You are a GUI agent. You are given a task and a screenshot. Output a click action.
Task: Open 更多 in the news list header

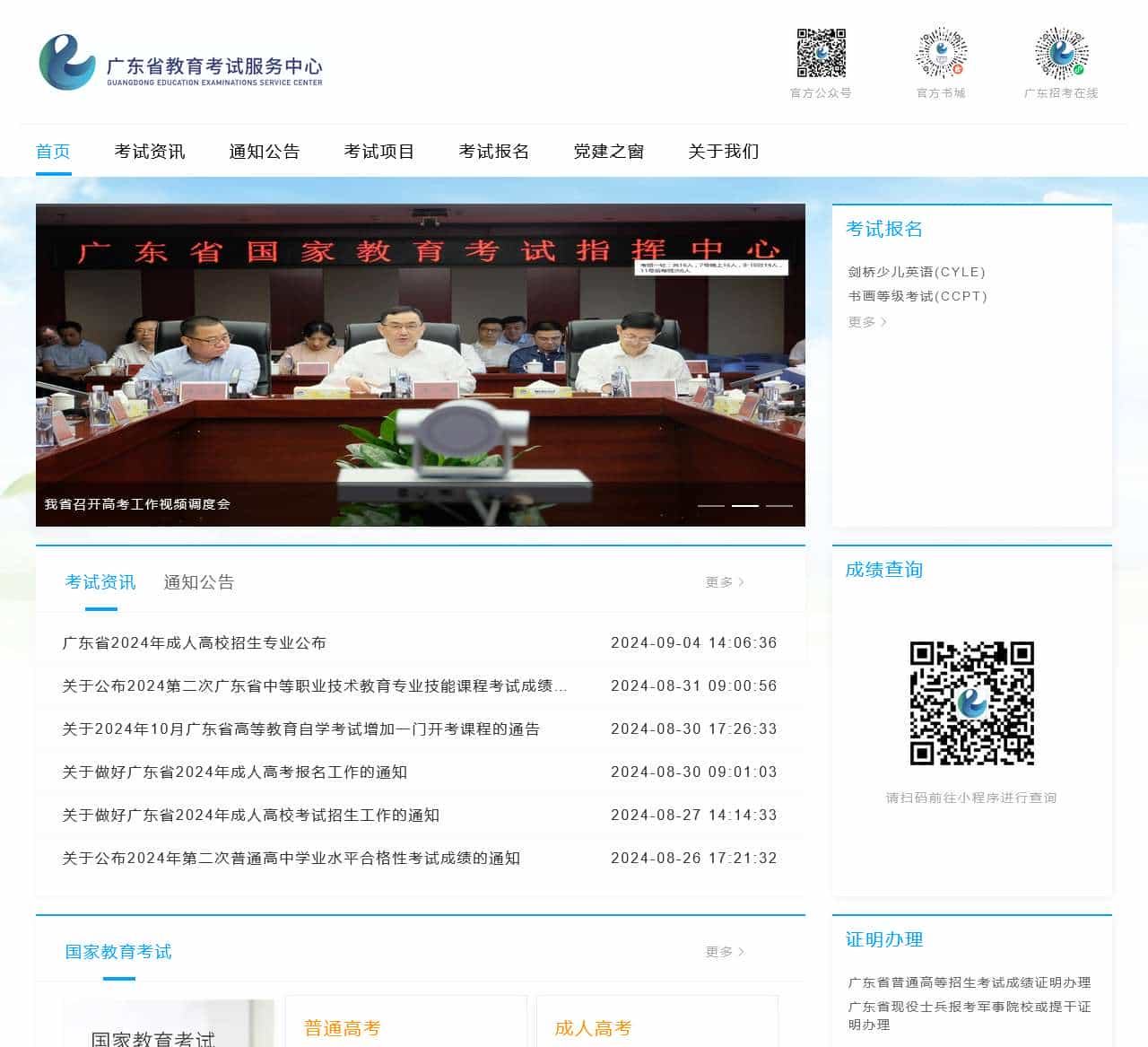[x=725, y=582]
